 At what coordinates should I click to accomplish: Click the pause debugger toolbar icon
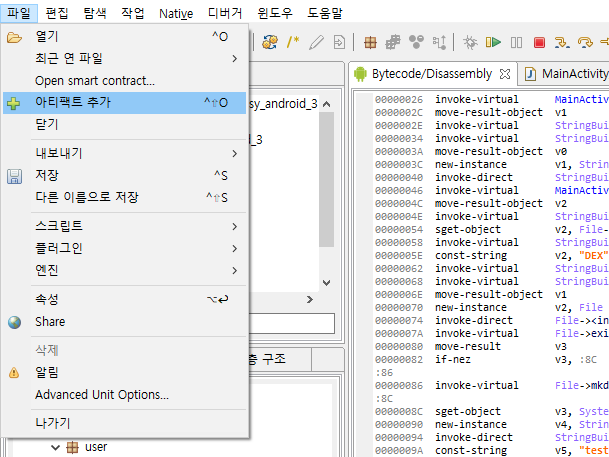[x=516, y=42]
